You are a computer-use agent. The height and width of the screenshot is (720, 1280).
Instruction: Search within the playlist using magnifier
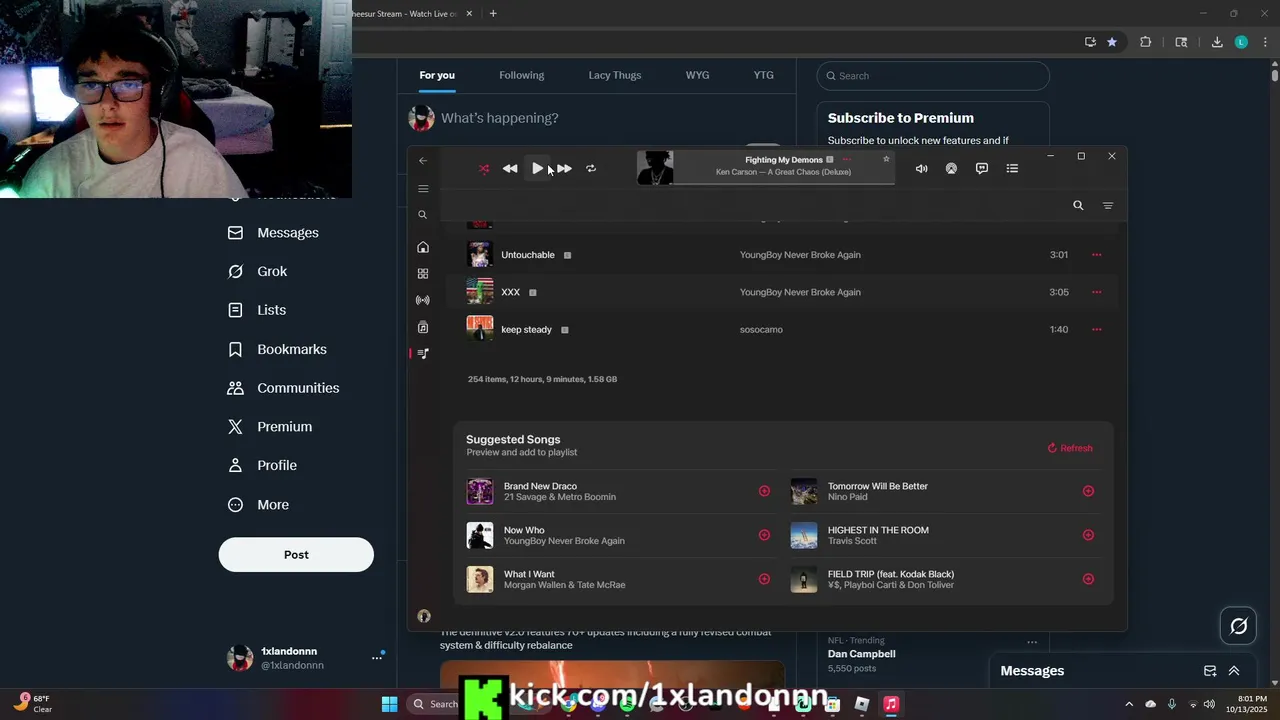pyautogui.click(x=1078, y=205)
